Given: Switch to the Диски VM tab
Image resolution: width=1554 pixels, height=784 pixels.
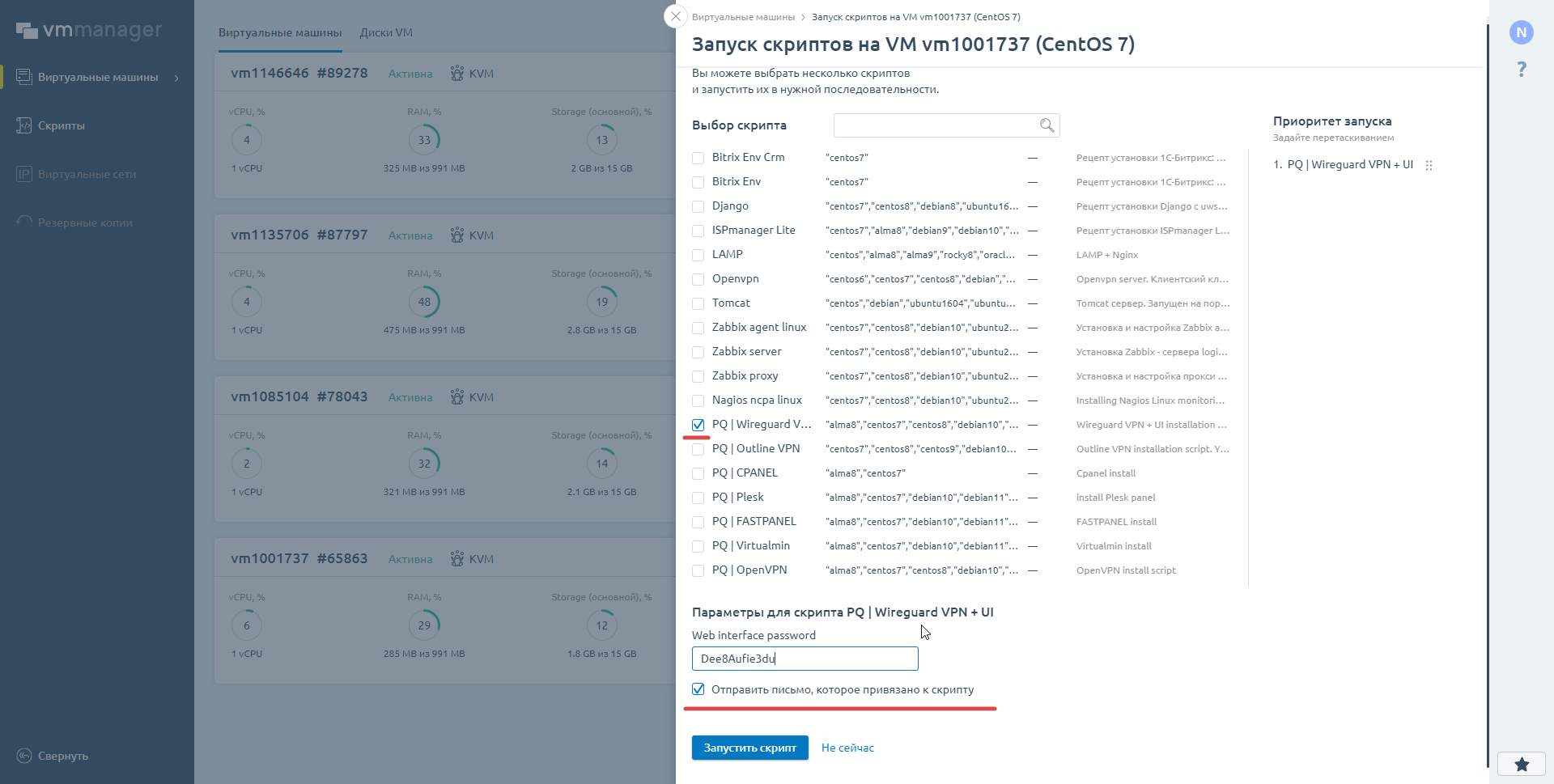Looking at the screenshot, I should 386,32.
